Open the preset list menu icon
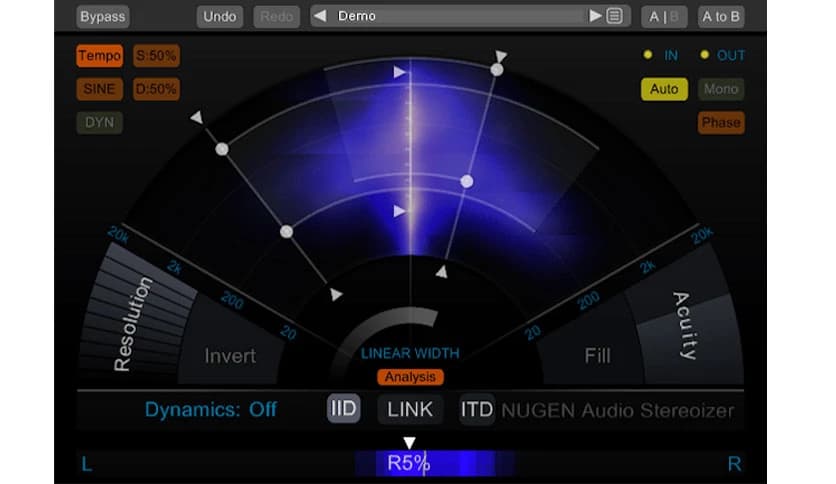836x484 pixels. tap(615, 16)
